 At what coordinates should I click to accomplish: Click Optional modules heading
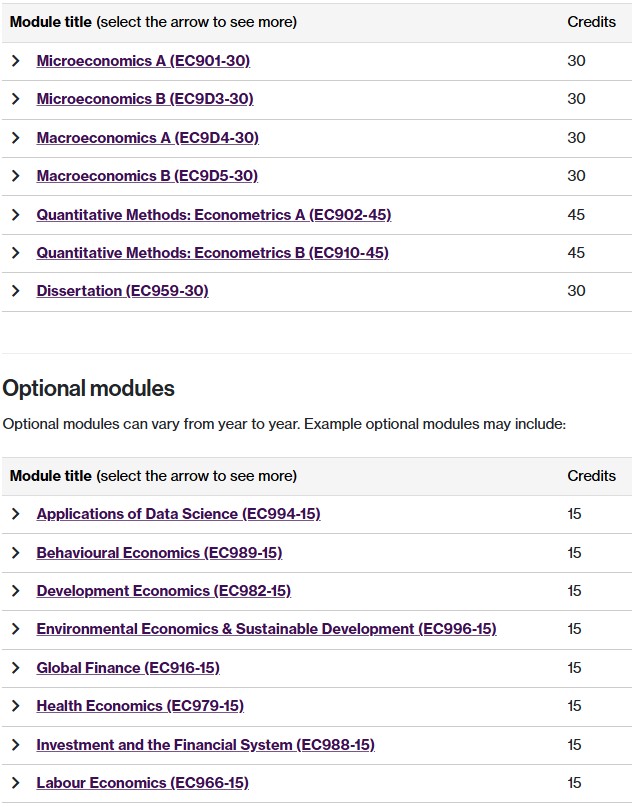tap(89, 388)
